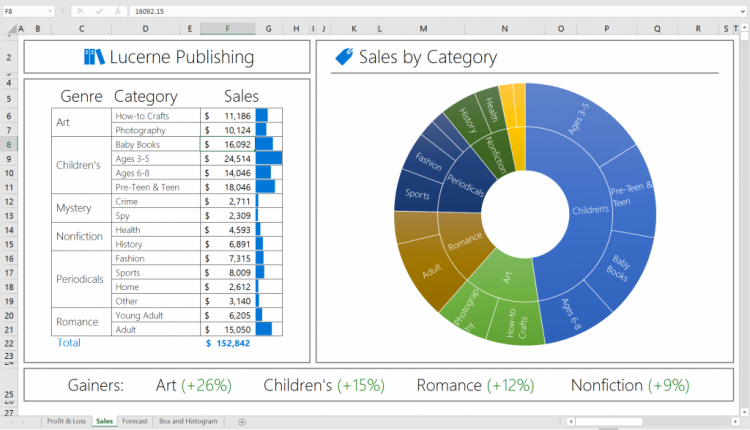Click the How-to Crafts green chart segment
The image size is (750, 430).
(518, 323)
